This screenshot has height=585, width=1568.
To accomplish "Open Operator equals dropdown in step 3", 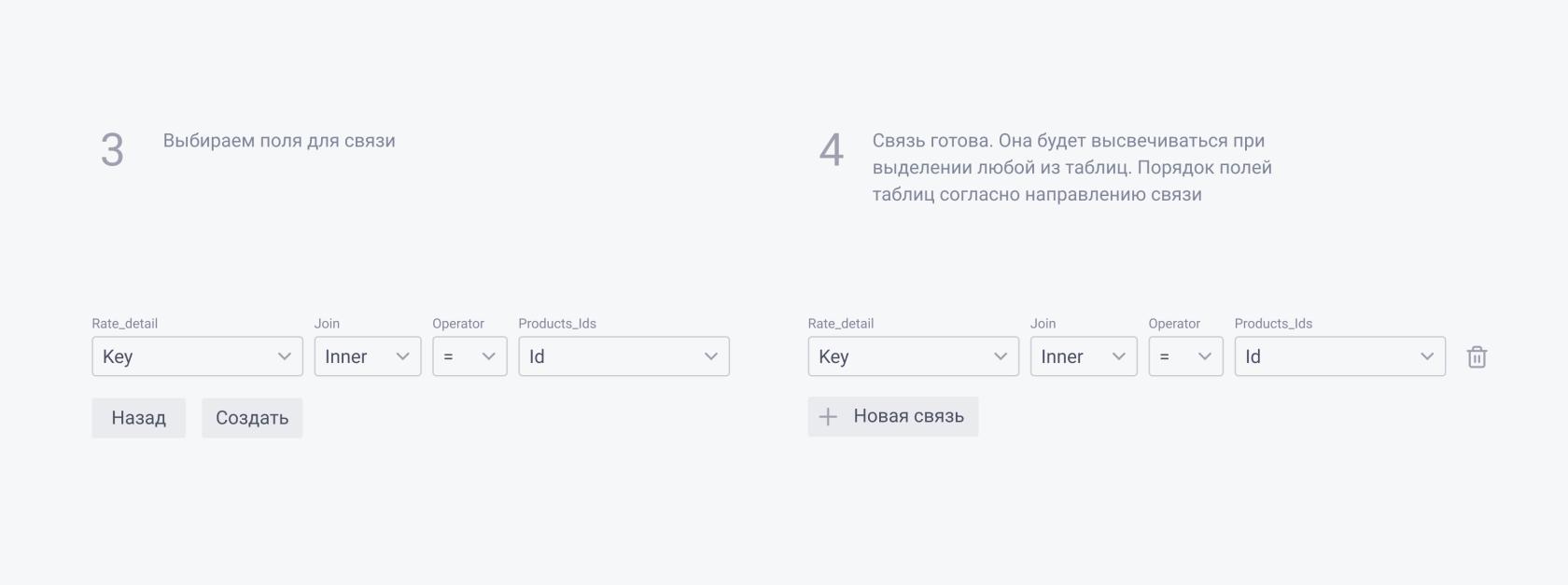I will (x=469, y=356).
